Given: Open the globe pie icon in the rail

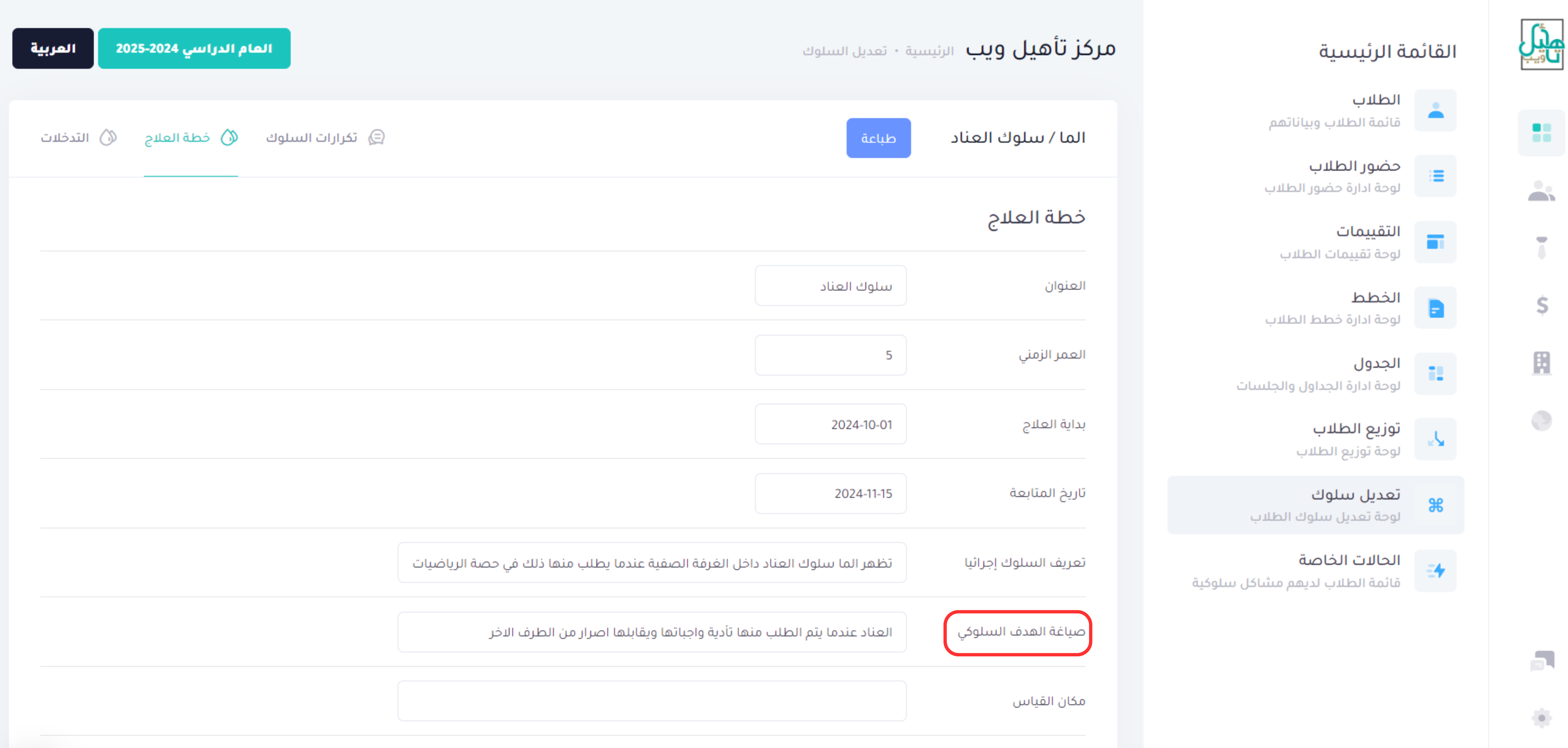Looking at the screenshot, I should (1541, 420).
